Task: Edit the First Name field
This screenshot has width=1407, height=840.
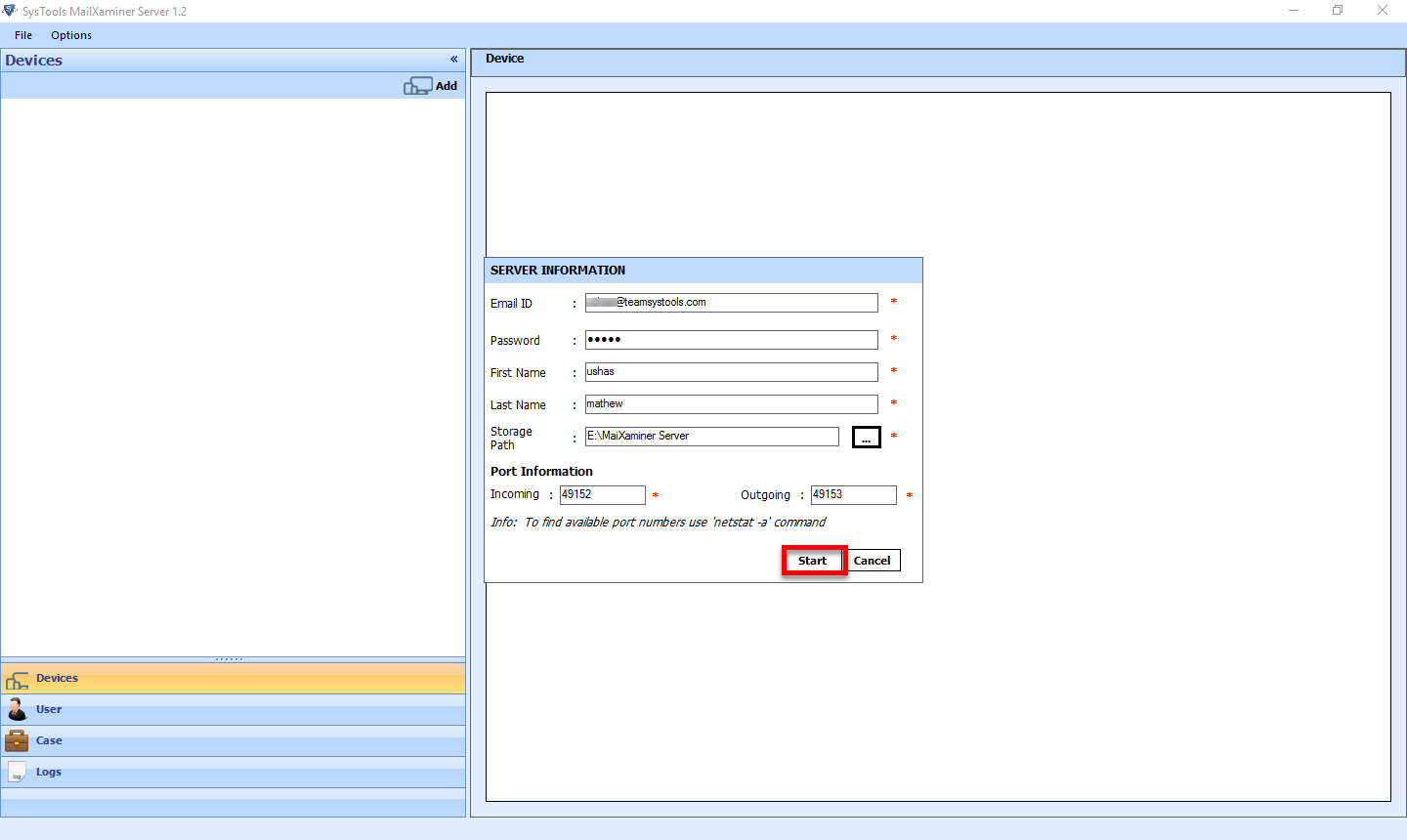Action: tap(731, 372)
